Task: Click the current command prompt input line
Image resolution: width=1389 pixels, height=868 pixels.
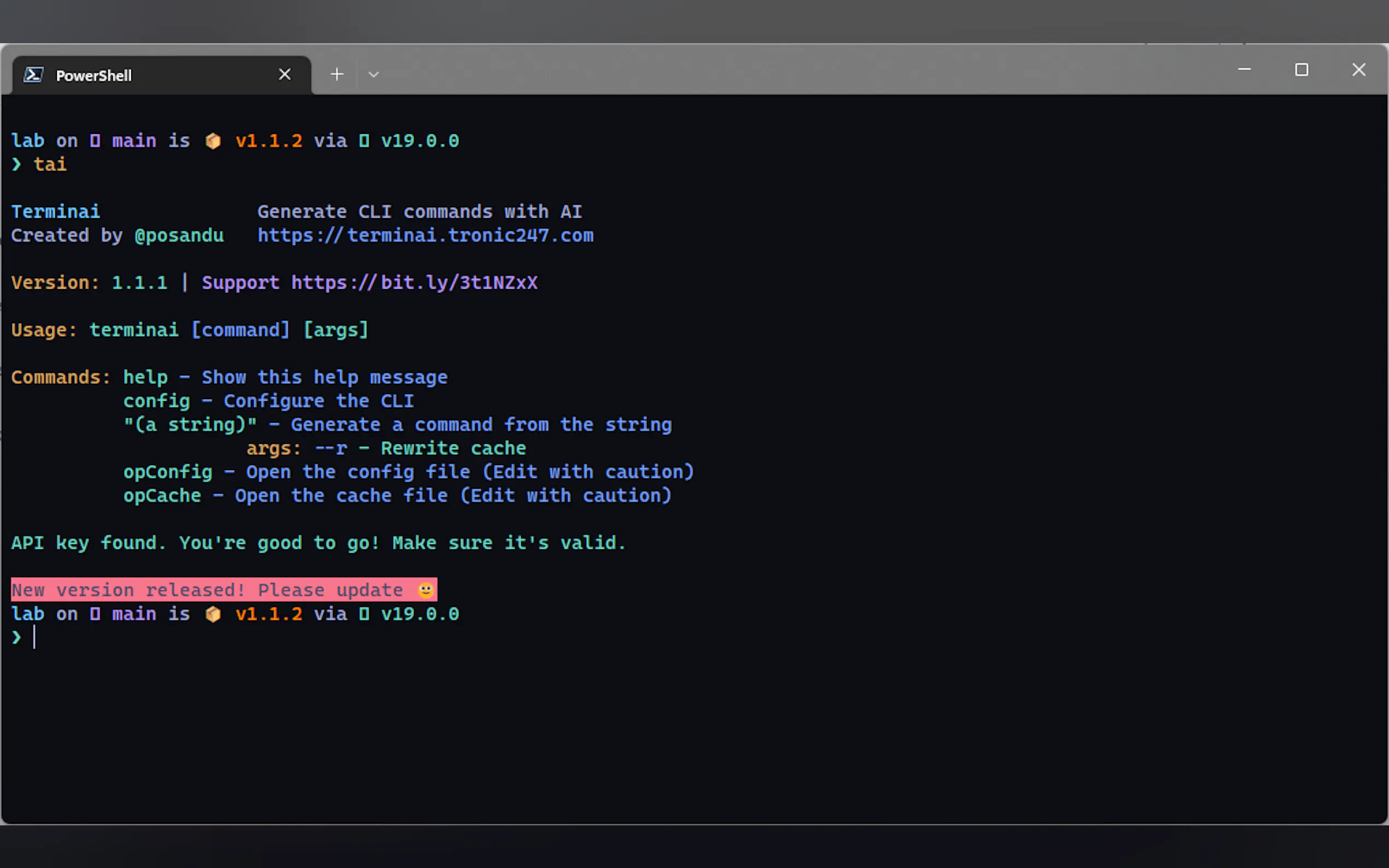Action: pos(230,638)
